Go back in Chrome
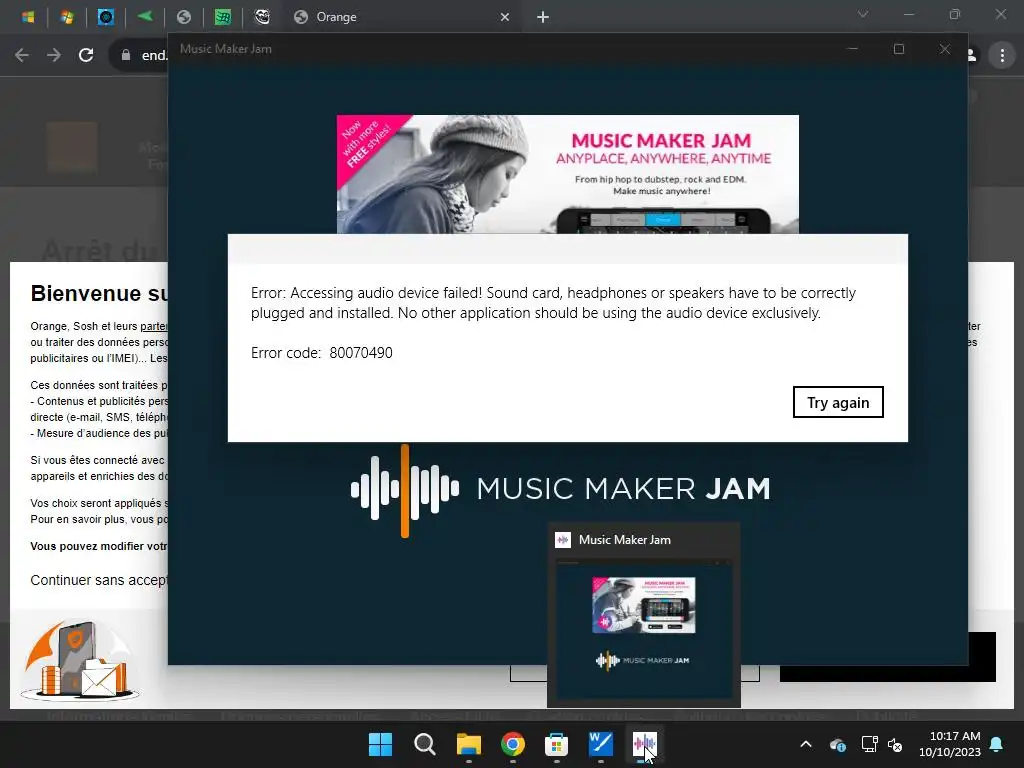Image resolution: width=1024 pixels, height=768 pixels. pos(22,56)
